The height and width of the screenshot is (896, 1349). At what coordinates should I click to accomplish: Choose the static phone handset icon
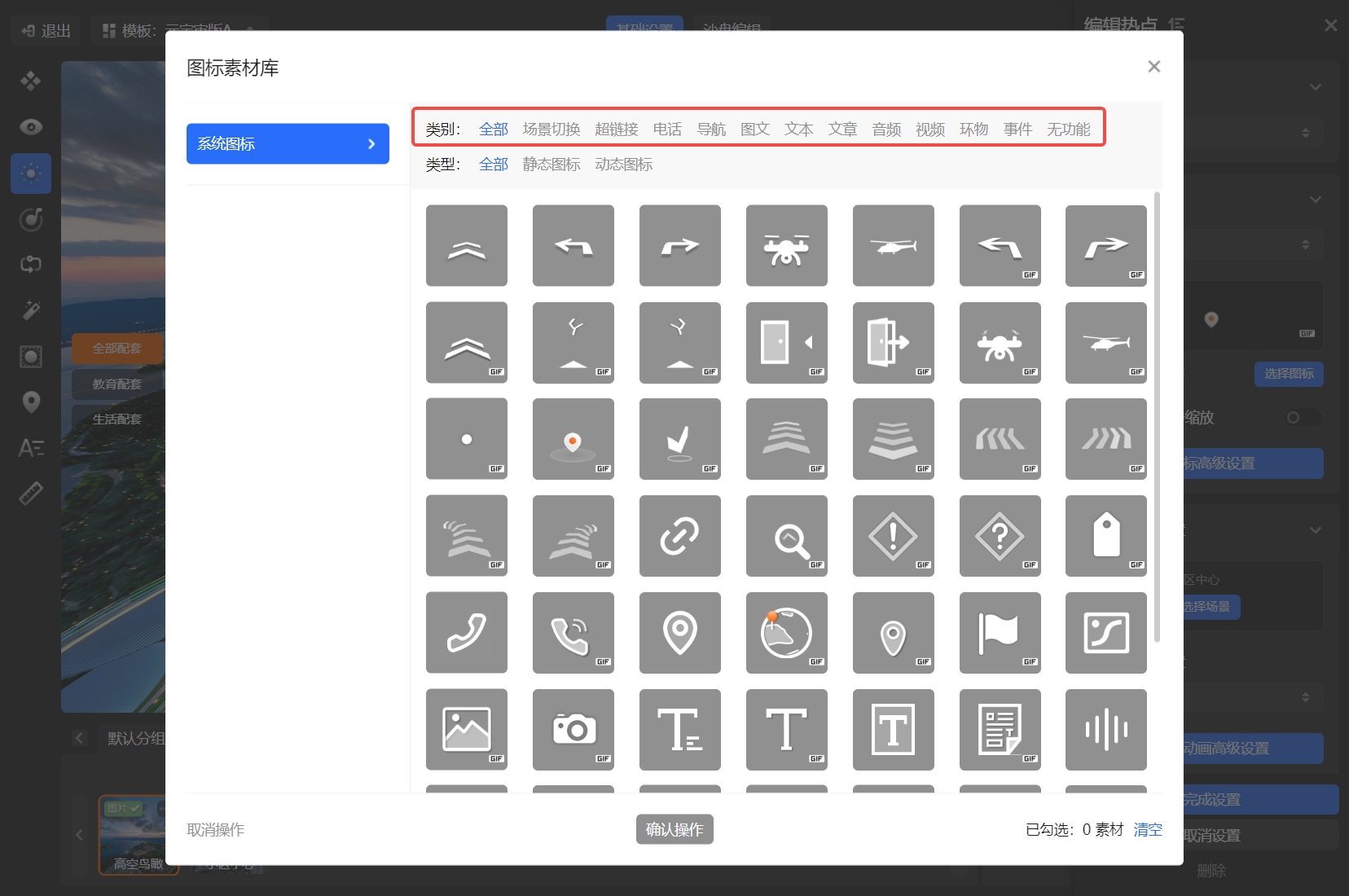coord(466,633)
